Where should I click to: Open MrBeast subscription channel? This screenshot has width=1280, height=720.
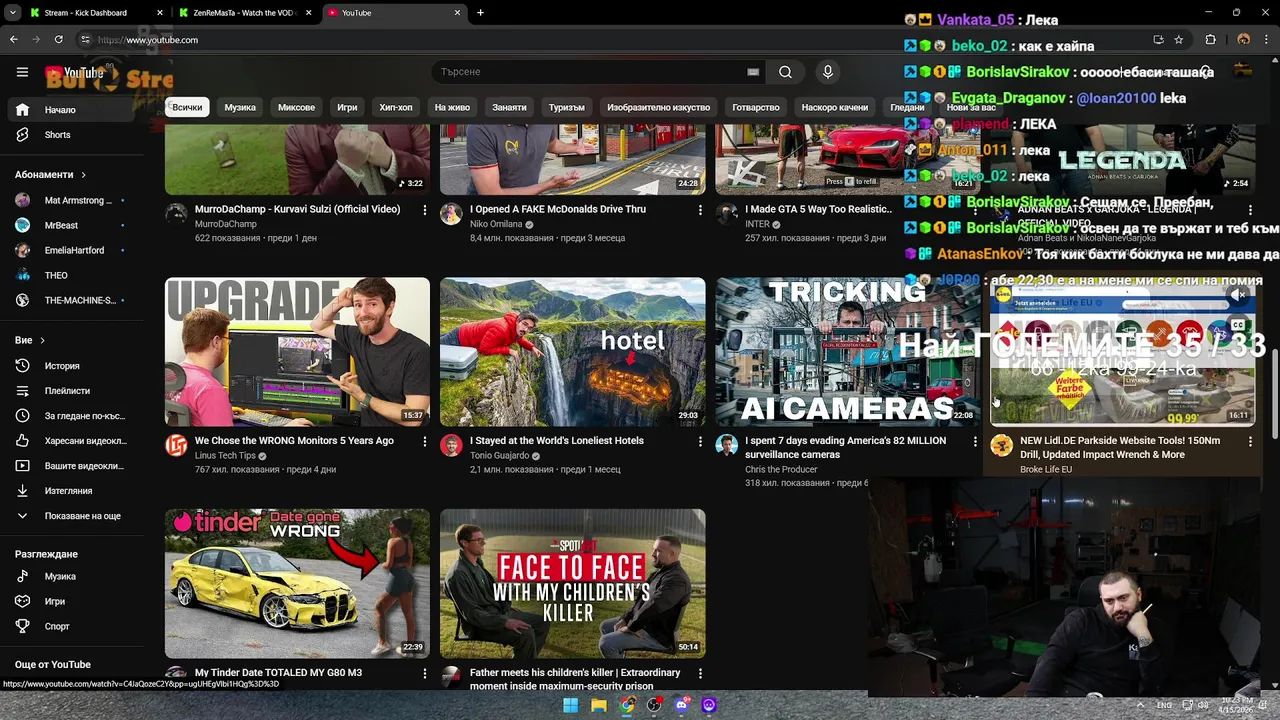click(70, 225)
